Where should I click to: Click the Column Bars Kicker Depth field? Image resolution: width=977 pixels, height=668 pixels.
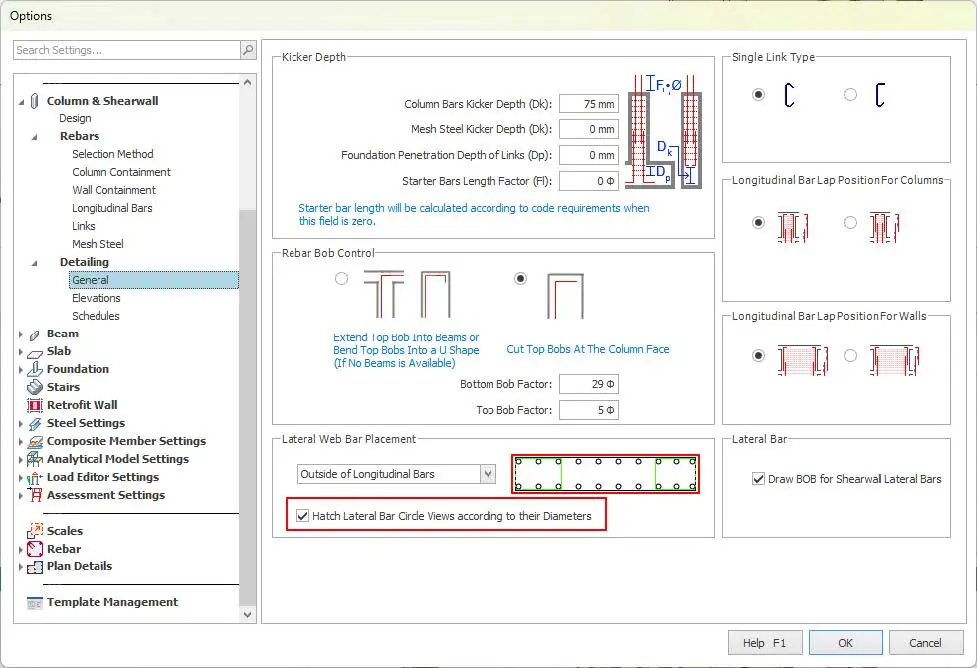tap(588, 104)
